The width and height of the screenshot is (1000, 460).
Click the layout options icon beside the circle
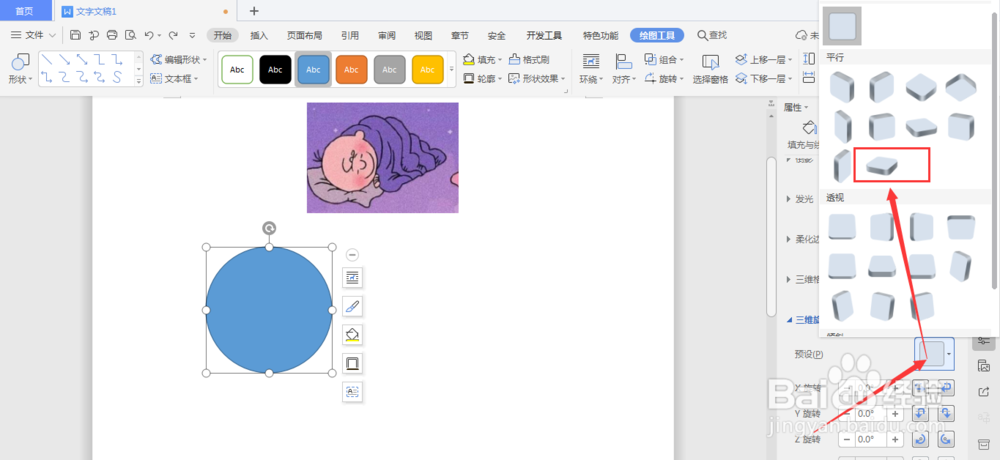[352, 278]
